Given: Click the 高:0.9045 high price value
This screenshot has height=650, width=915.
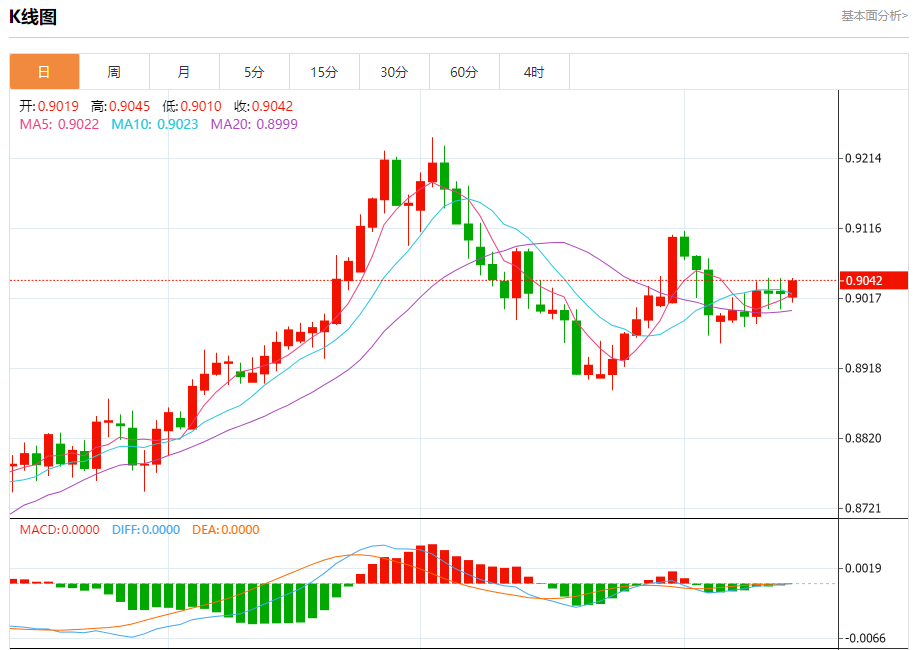Looking at the screenshot, I should point(120,106).
